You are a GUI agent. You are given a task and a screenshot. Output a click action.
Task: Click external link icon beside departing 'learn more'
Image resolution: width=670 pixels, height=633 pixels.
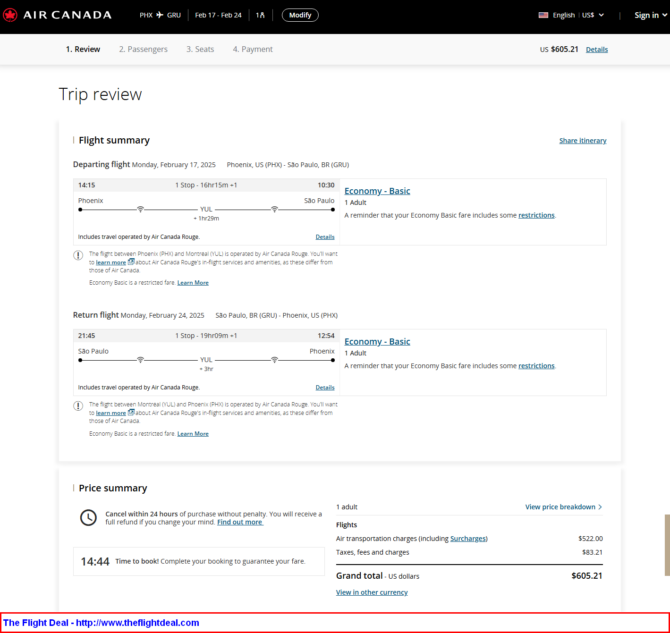(x=131, y=262)
